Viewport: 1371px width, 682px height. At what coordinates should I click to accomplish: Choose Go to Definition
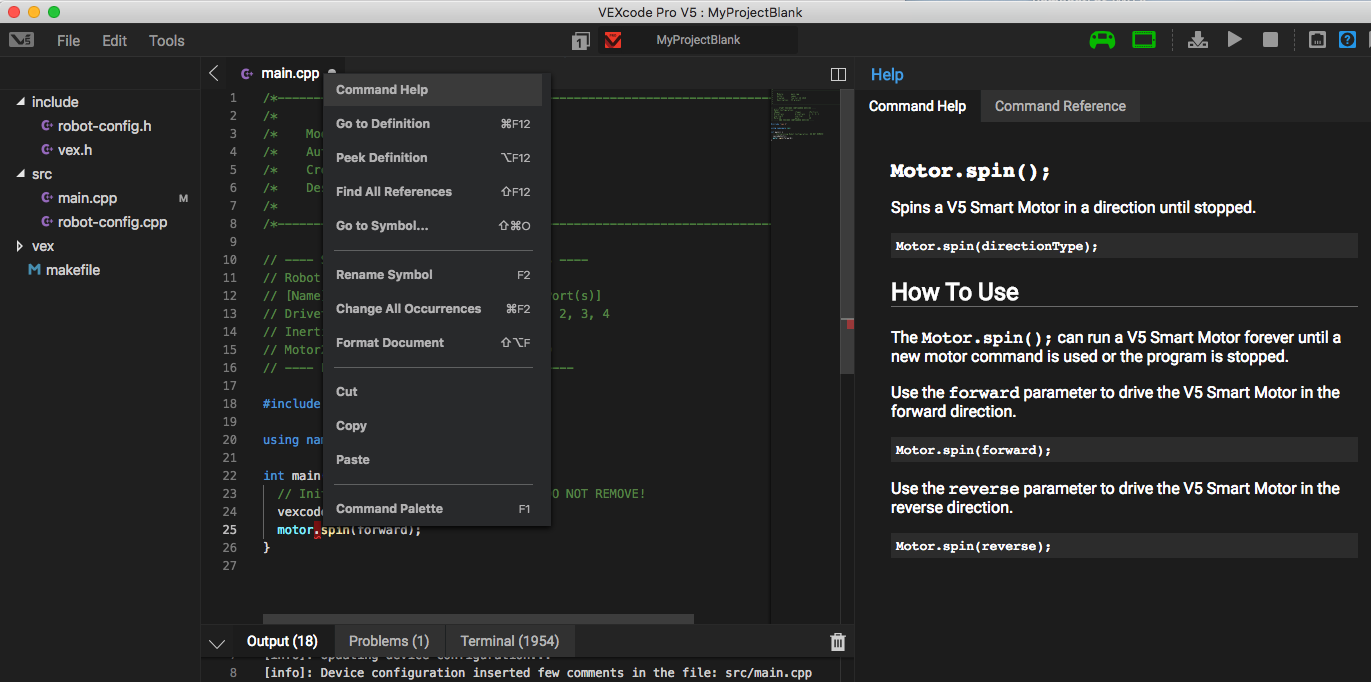433,124
